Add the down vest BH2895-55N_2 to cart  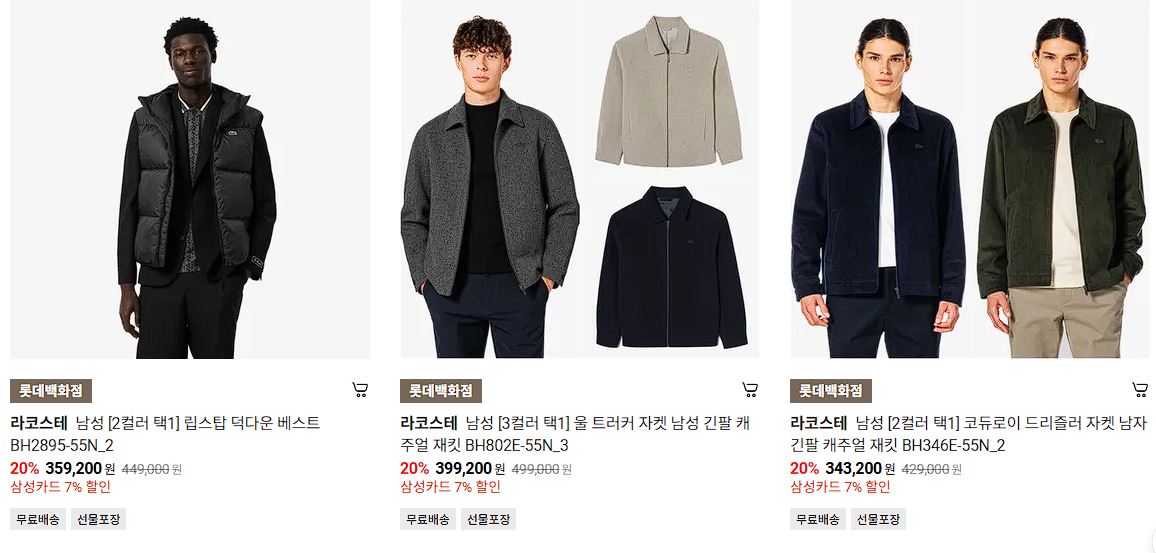(360, 390)
